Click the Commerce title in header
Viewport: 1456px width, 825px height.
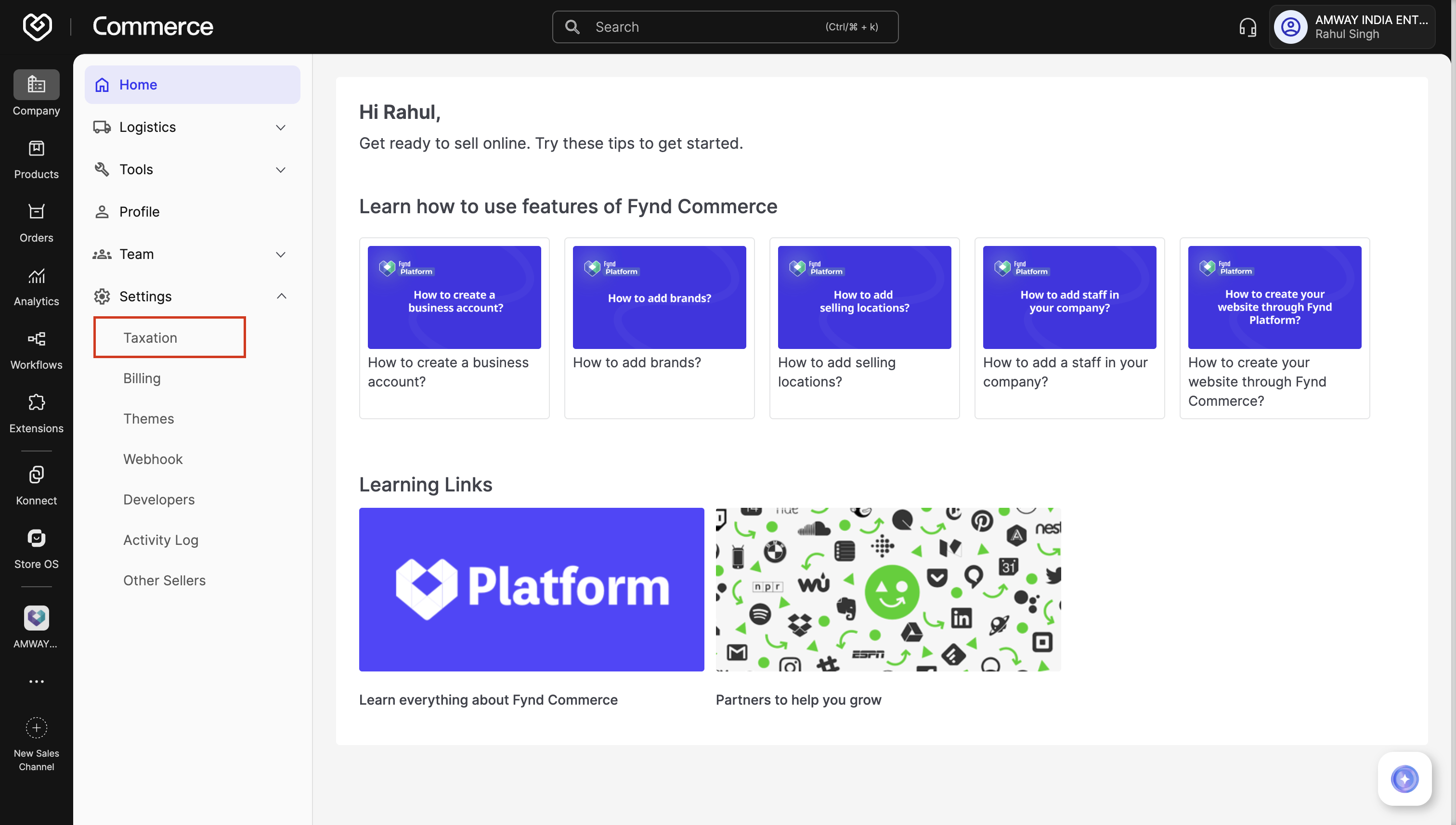click(x=153, y=26)
